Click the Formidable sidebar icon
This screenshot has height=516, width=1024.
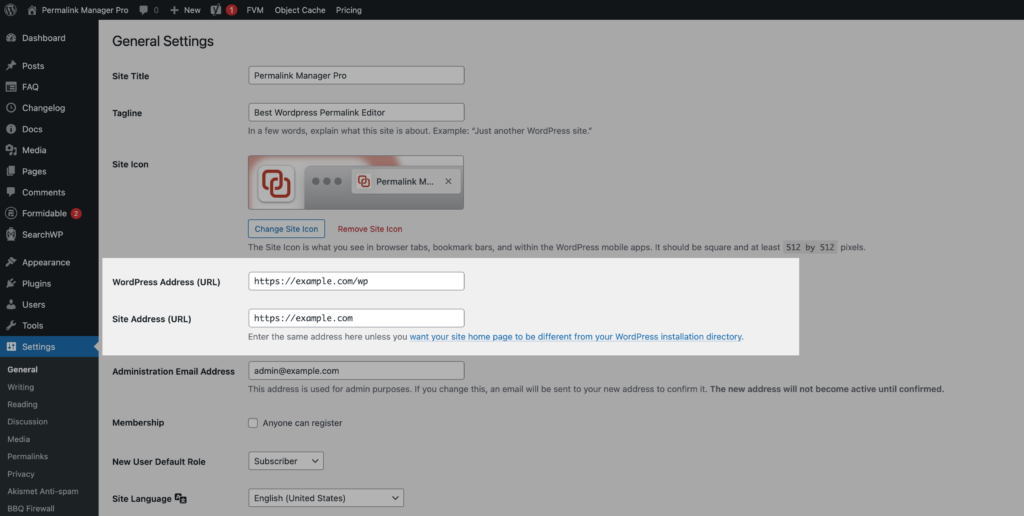click(10, 213)
